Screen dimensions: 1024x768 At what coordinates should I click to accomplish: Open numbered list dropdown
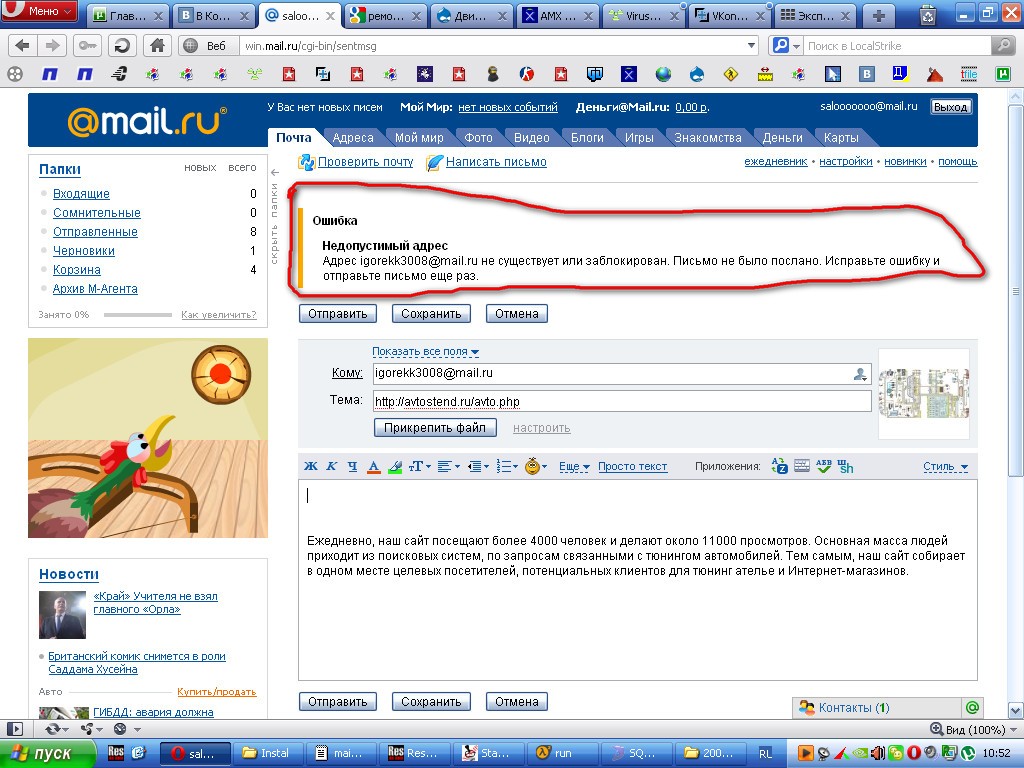click(x=507, y=466)
